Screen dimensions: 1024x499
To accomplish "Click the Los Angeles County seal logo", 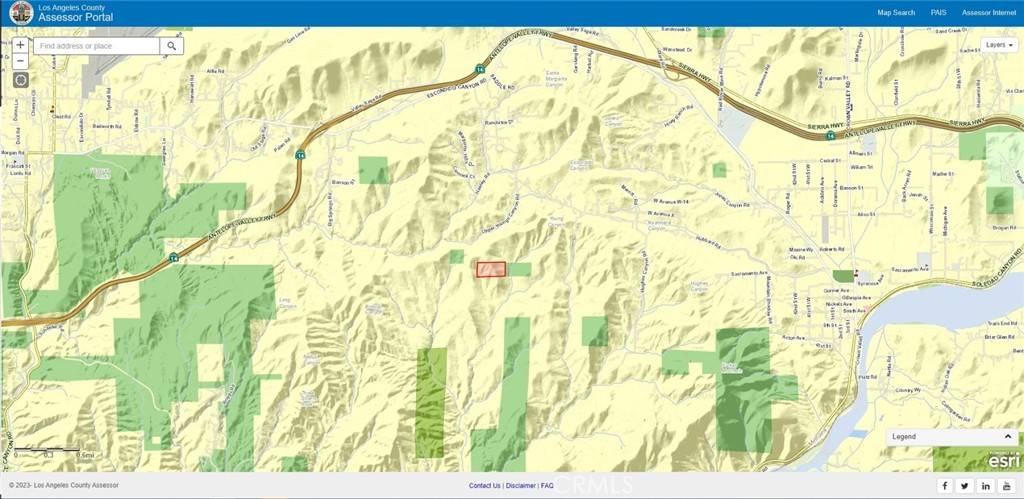I will click(x=21, y=13).
